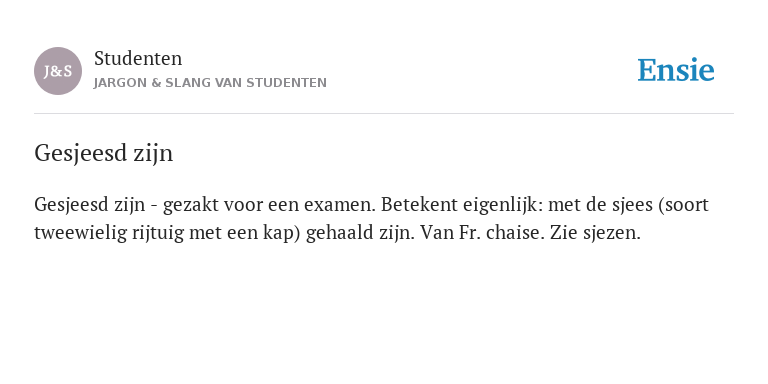Open the Jargon & Slang van Studenten subtitle
This screenshot has height=384, width=768.
coord(210,83)
